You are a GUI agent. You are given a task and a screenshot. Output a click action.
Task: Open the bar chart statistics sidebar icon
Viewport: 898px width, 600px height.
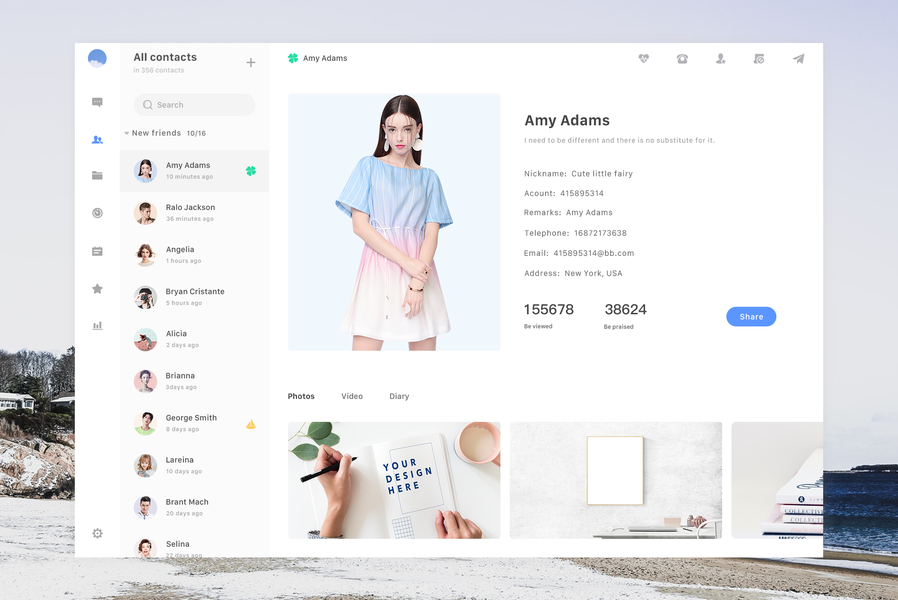point(97,325)
